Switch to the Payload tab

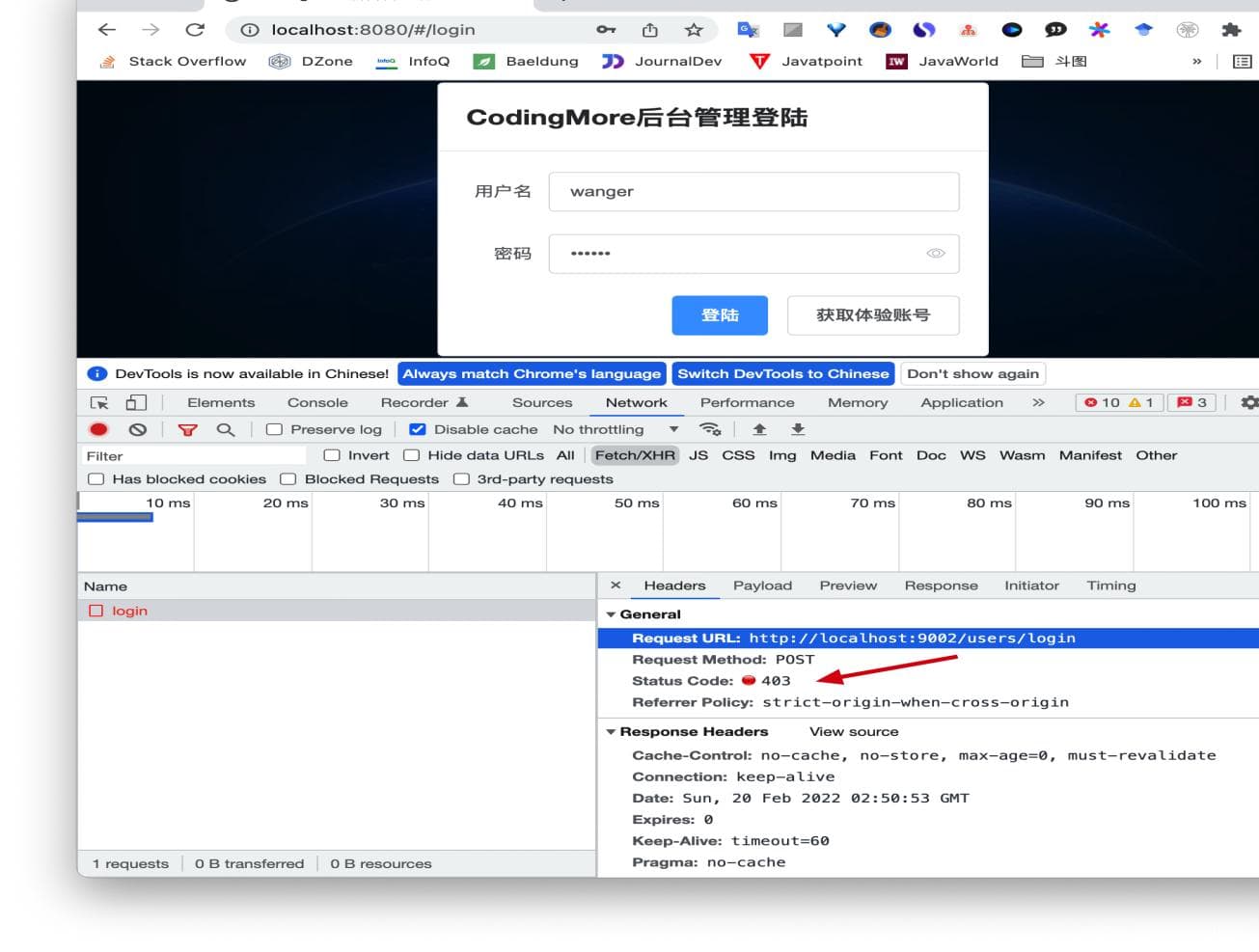tap(762, 585)
